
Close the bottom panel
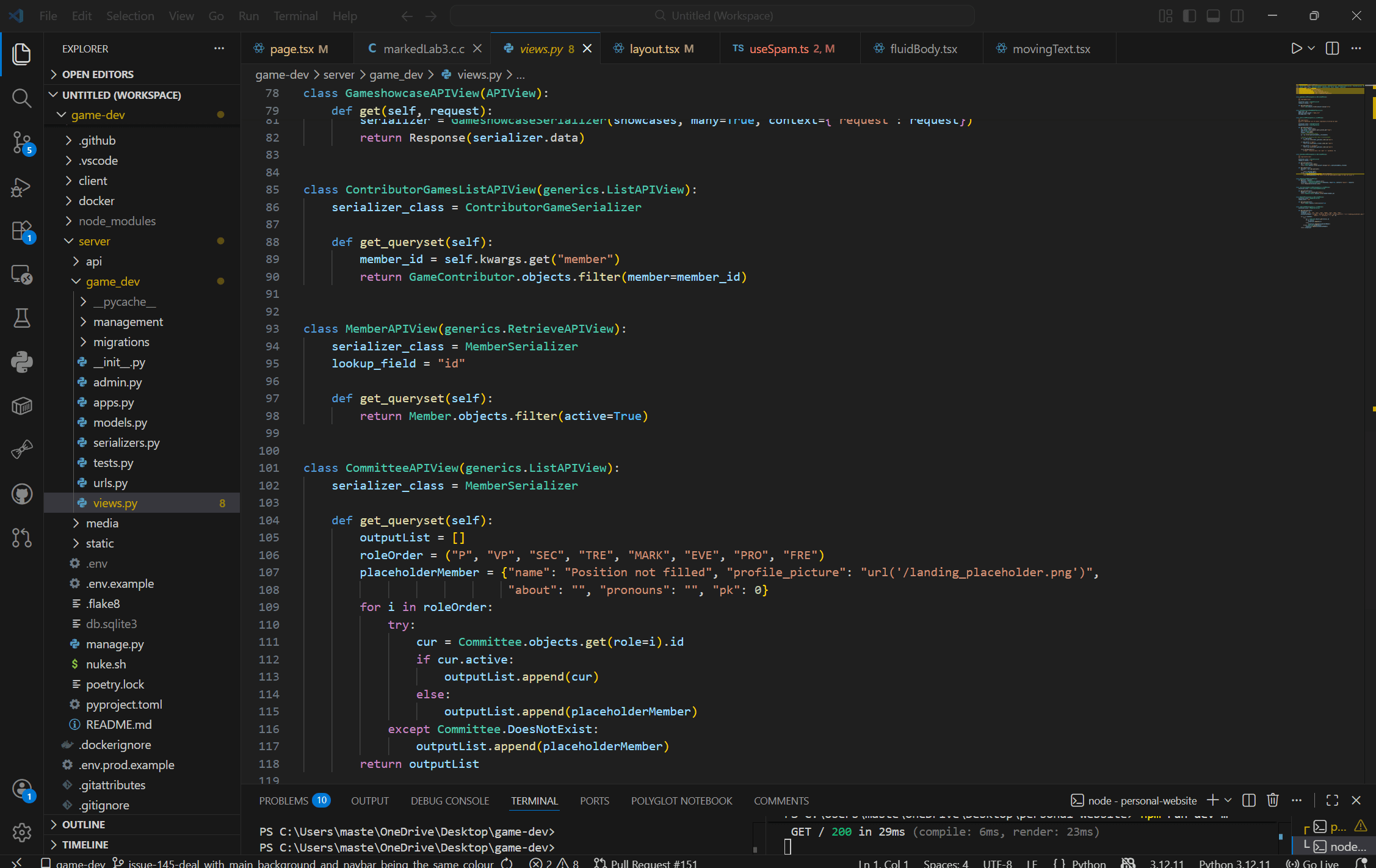pos(1356,800)
